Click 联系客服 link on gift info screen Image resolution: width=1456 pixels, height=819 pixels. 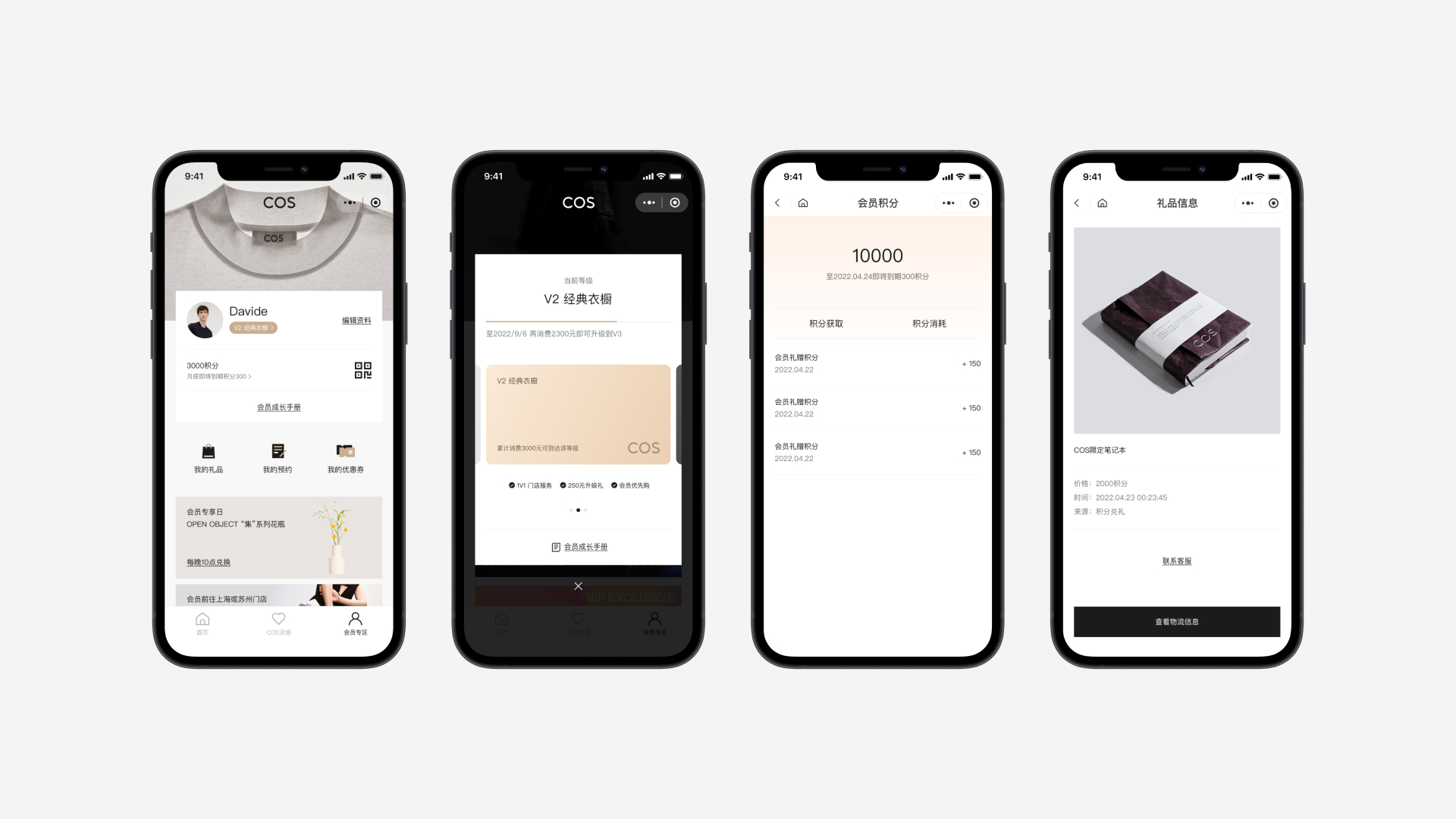[x=1176, y=561]
